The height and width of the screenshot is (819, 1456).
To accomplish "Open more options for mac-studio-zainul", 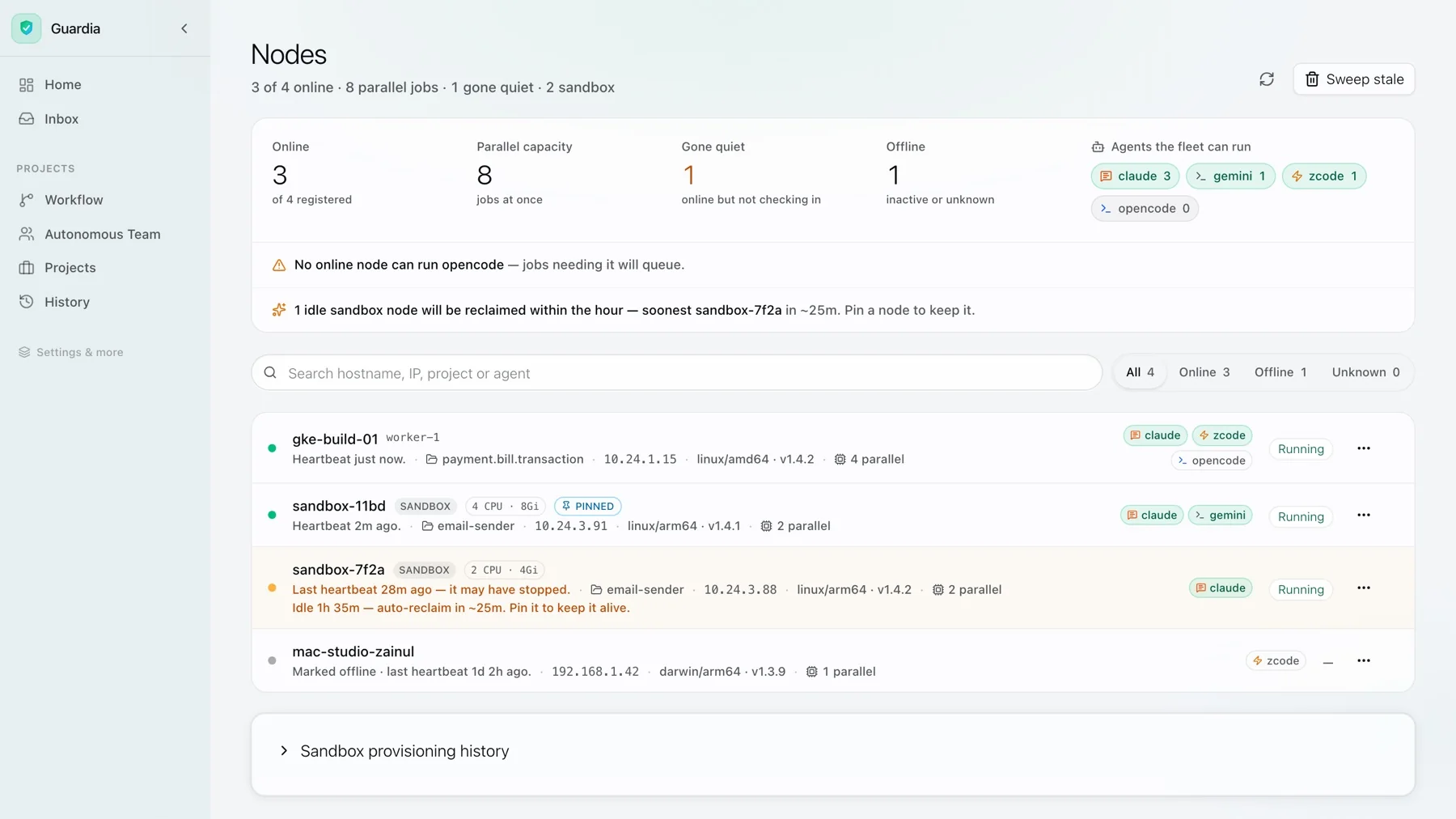I will 1364,661.
